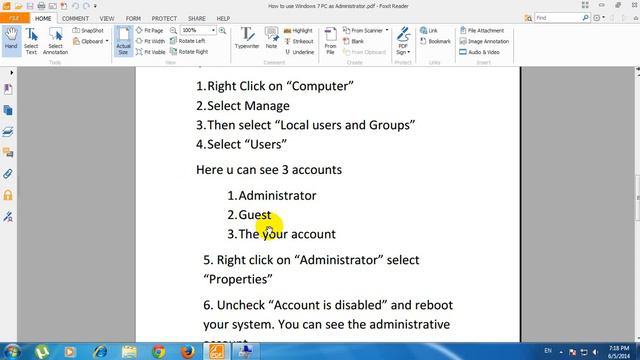Open the 100% zoom level dropdown
This screenshot has height=360, width=640.
(213, 31)
